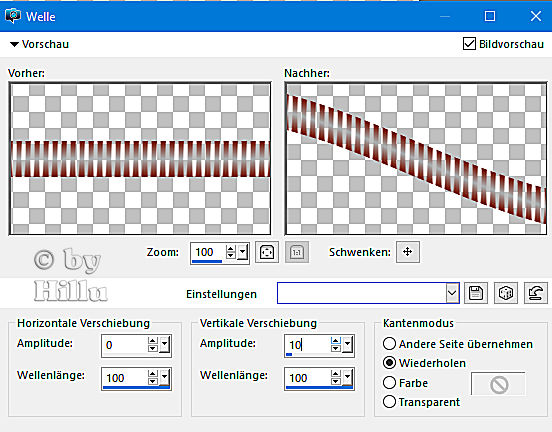Click the disabled Farbe color swatch
552x432 pixels.
pos(498,384)
